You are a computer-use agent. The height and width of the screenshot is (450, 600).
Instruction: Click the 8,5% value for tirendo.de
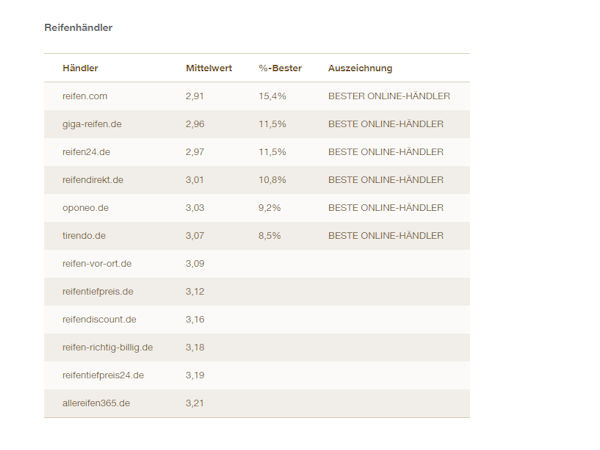point(269,236)
